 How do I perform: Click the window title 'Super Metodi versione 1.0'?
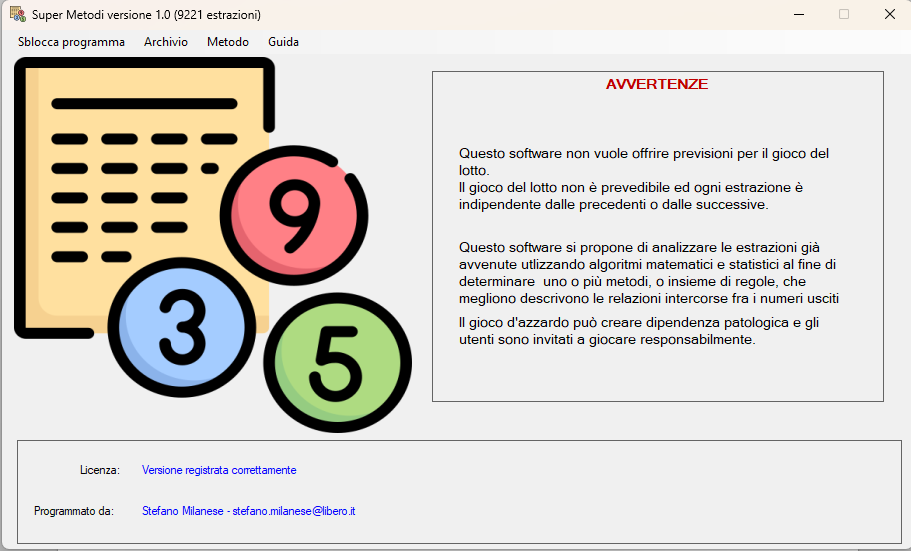tap(146, 15)
